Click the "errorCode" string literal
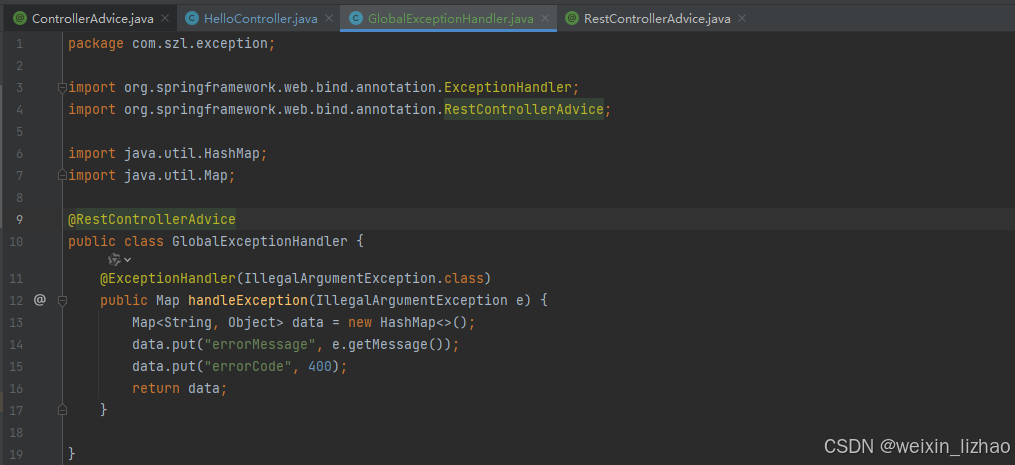Screen dimensions: 1015x465 pyautogui.click(x=248, y=367)
